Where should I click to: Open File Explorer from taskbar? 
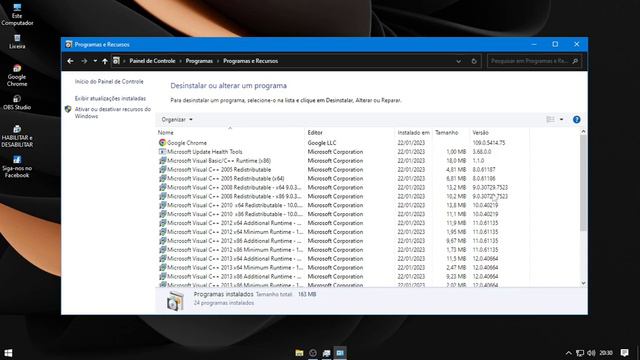click(299, 353)
